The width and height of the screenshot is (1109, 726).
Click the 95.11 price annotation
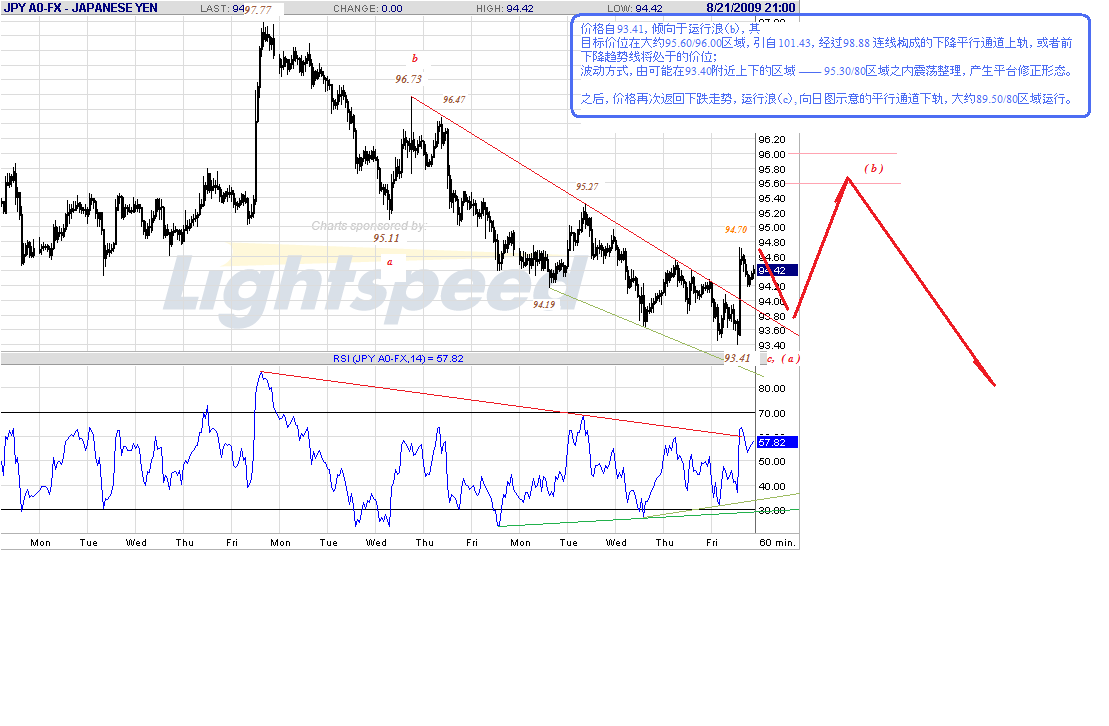click(x=386, y=238)
